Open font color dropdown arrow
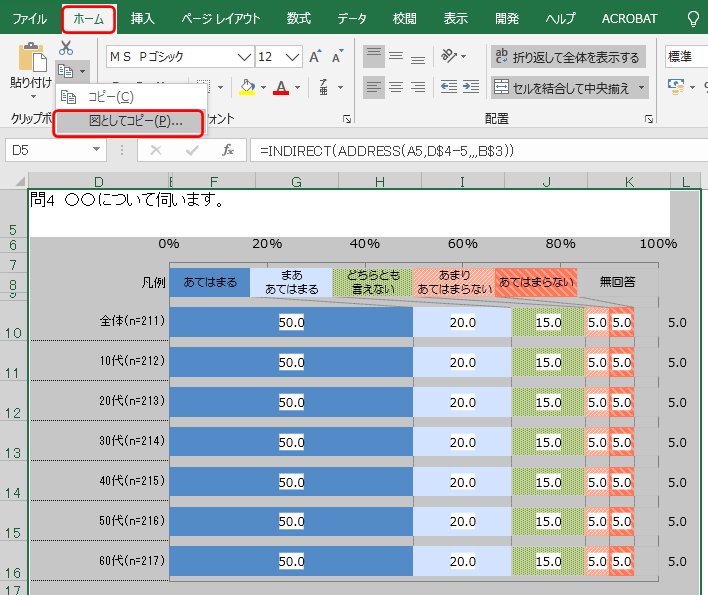Image resolution: width=708 pixels, height=595 pixels. [298, 88]
